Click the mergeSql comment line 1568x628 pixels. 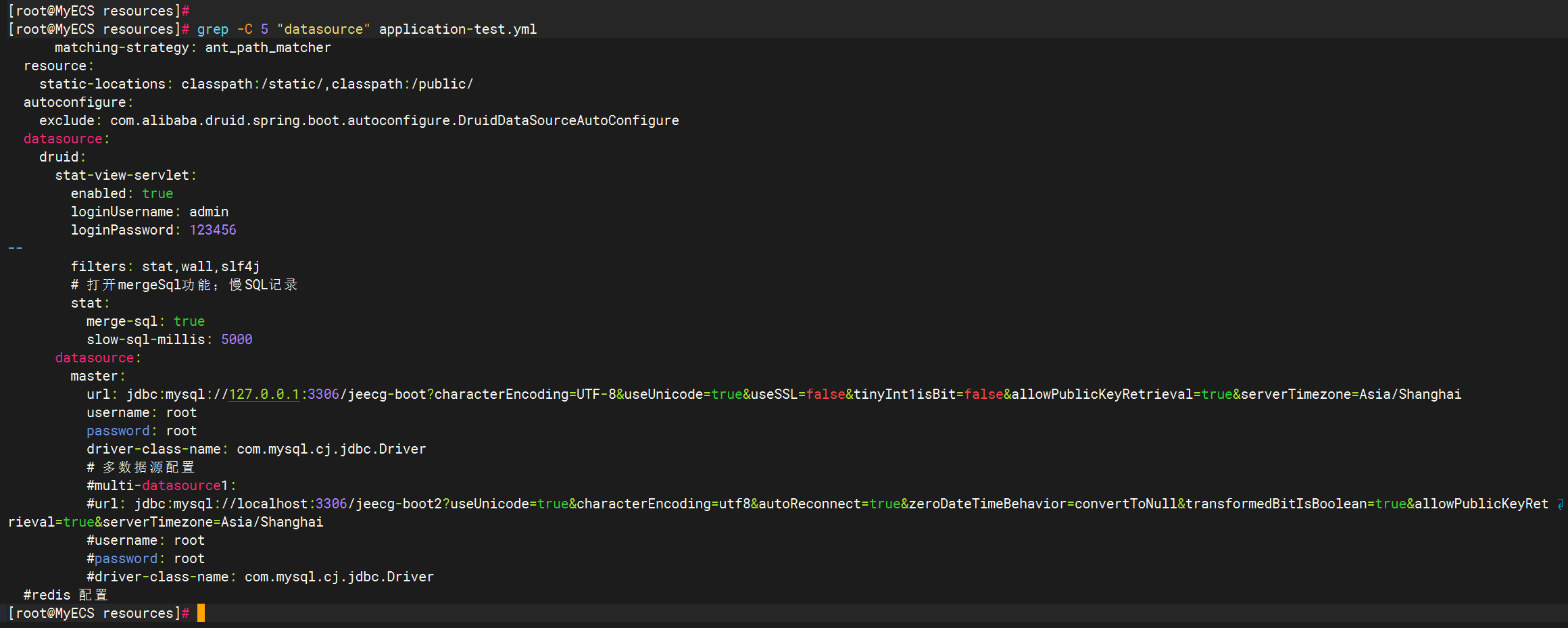tap(184, 285)
